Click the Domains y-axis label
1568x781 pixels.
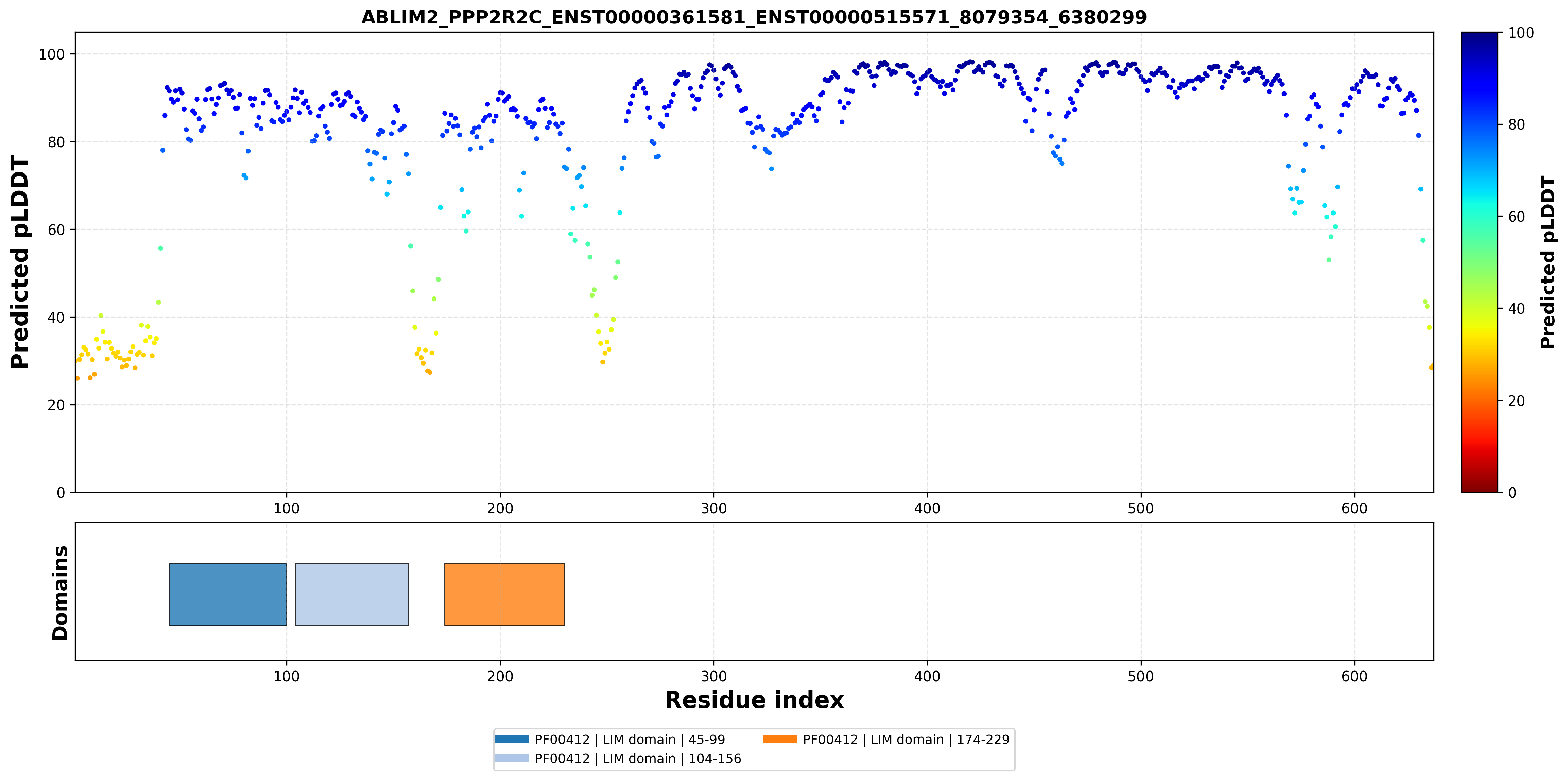click(x=59, y=593)
